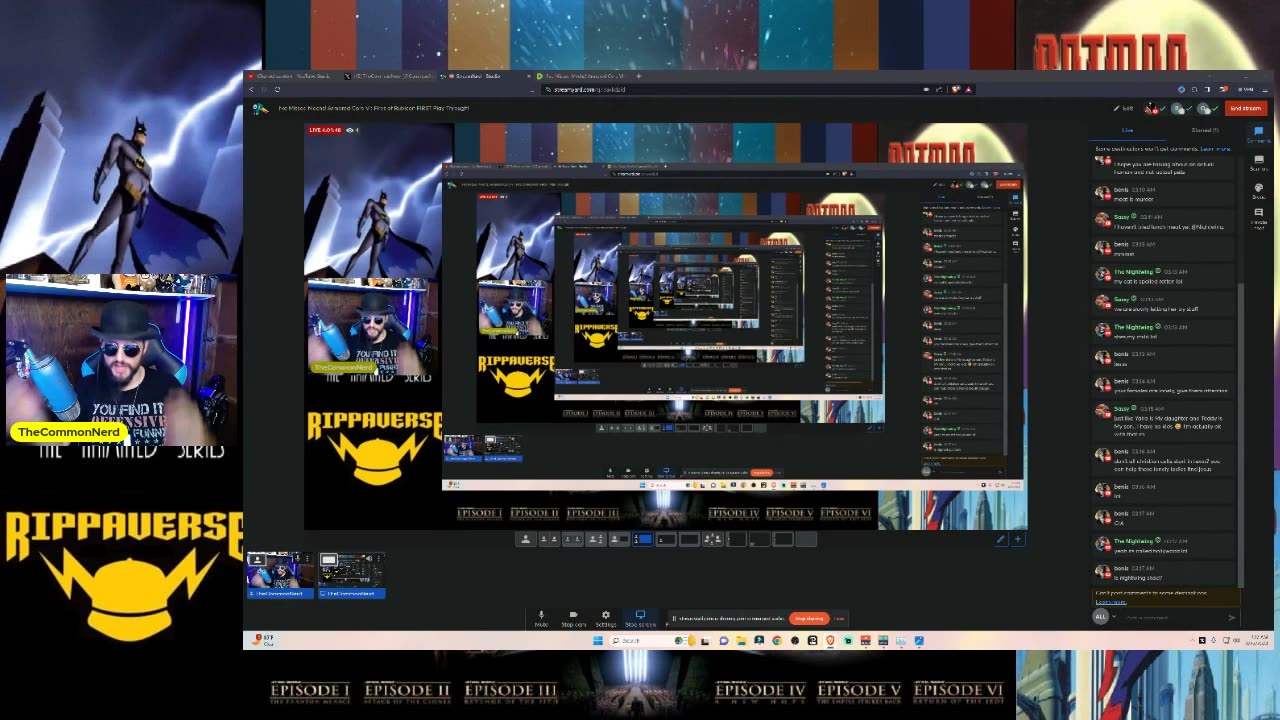
Task: Switch to the StreamYard Studio browser tab
Action: pos(483,76)
